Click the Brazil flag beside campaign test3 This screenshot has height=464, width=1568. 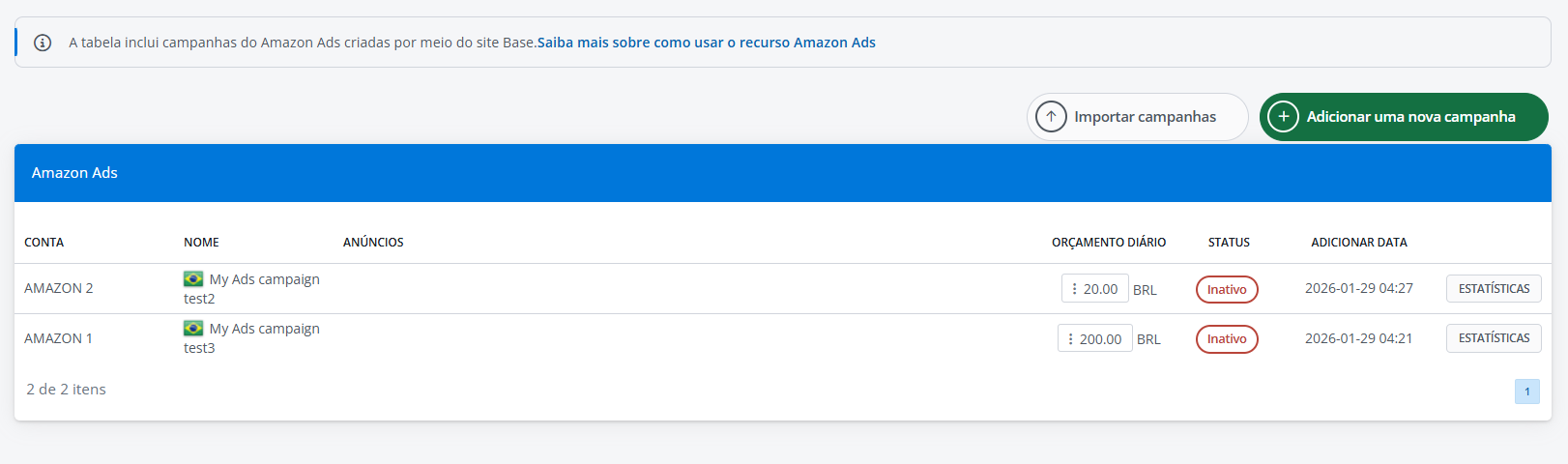tap(193, 329)
